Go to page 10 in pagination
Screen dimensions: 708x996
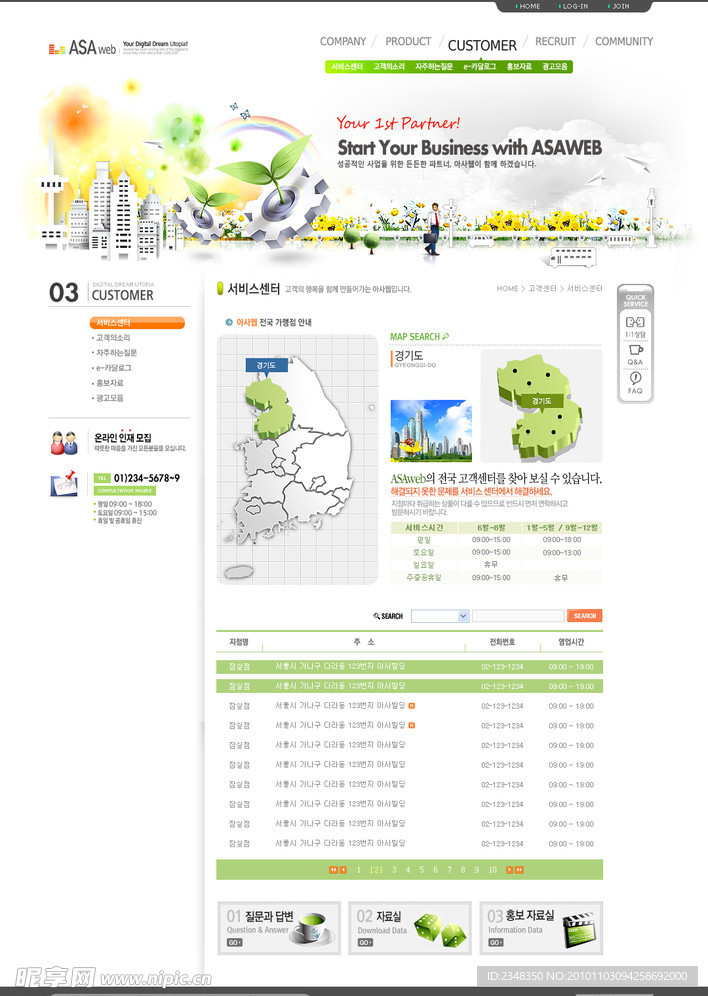492,870
